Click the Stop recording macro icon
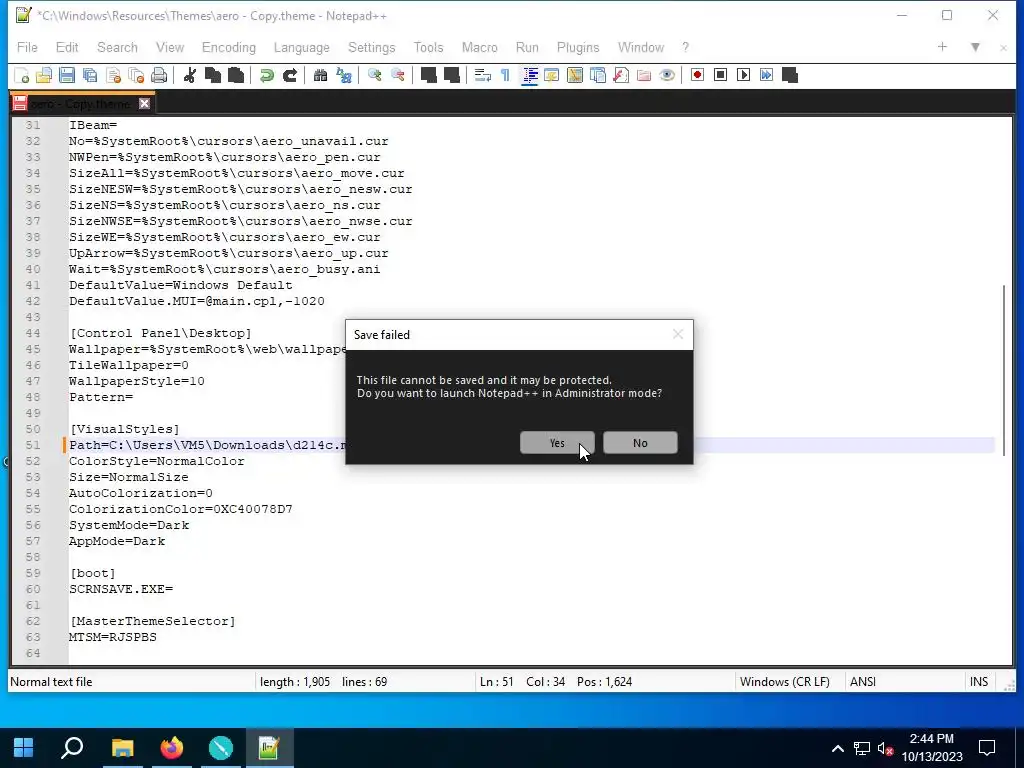The image size is (1024, 768). (720, 76)
